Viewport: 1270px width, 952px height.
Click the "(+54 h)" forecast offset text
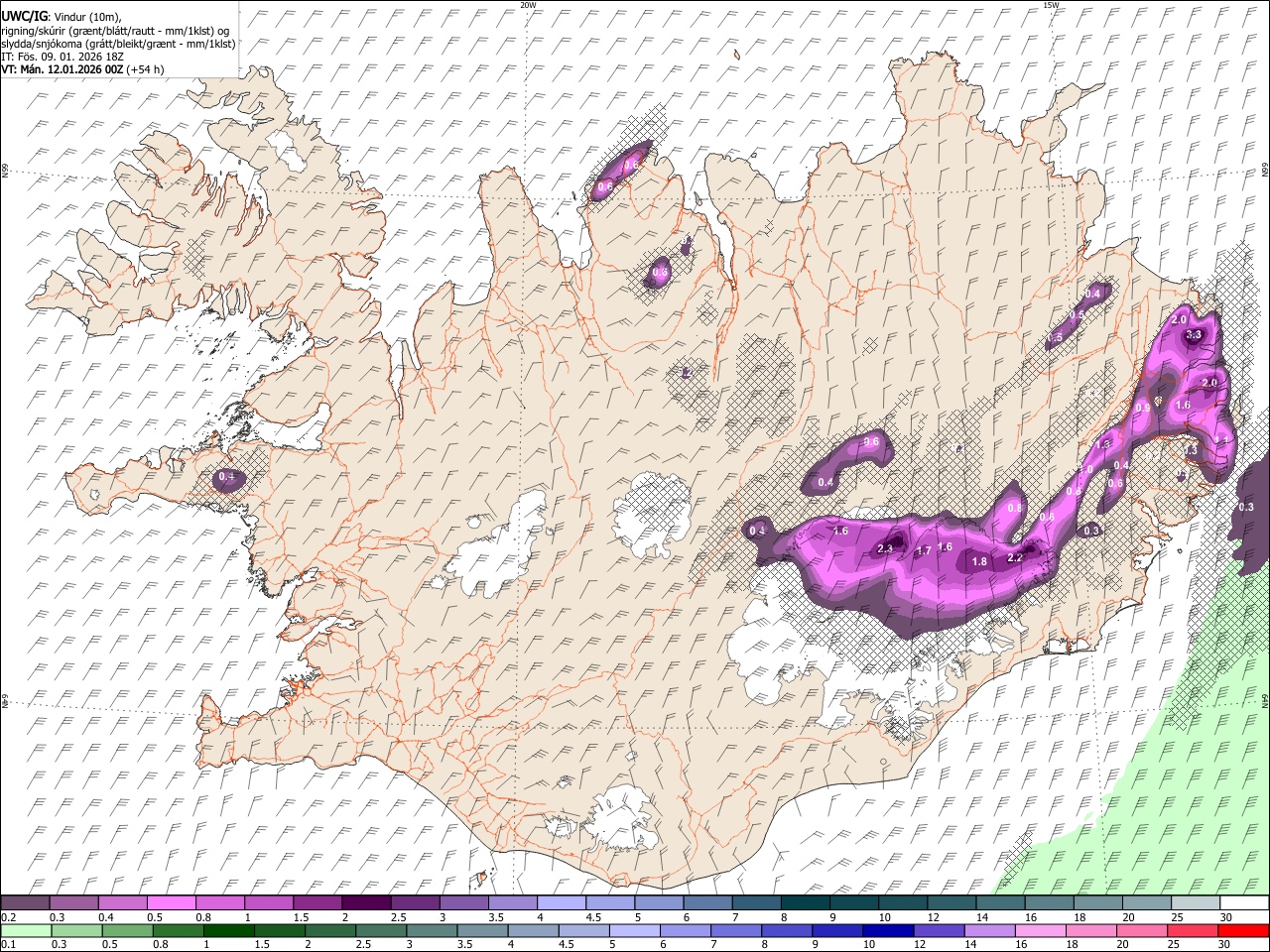(146, 69)
